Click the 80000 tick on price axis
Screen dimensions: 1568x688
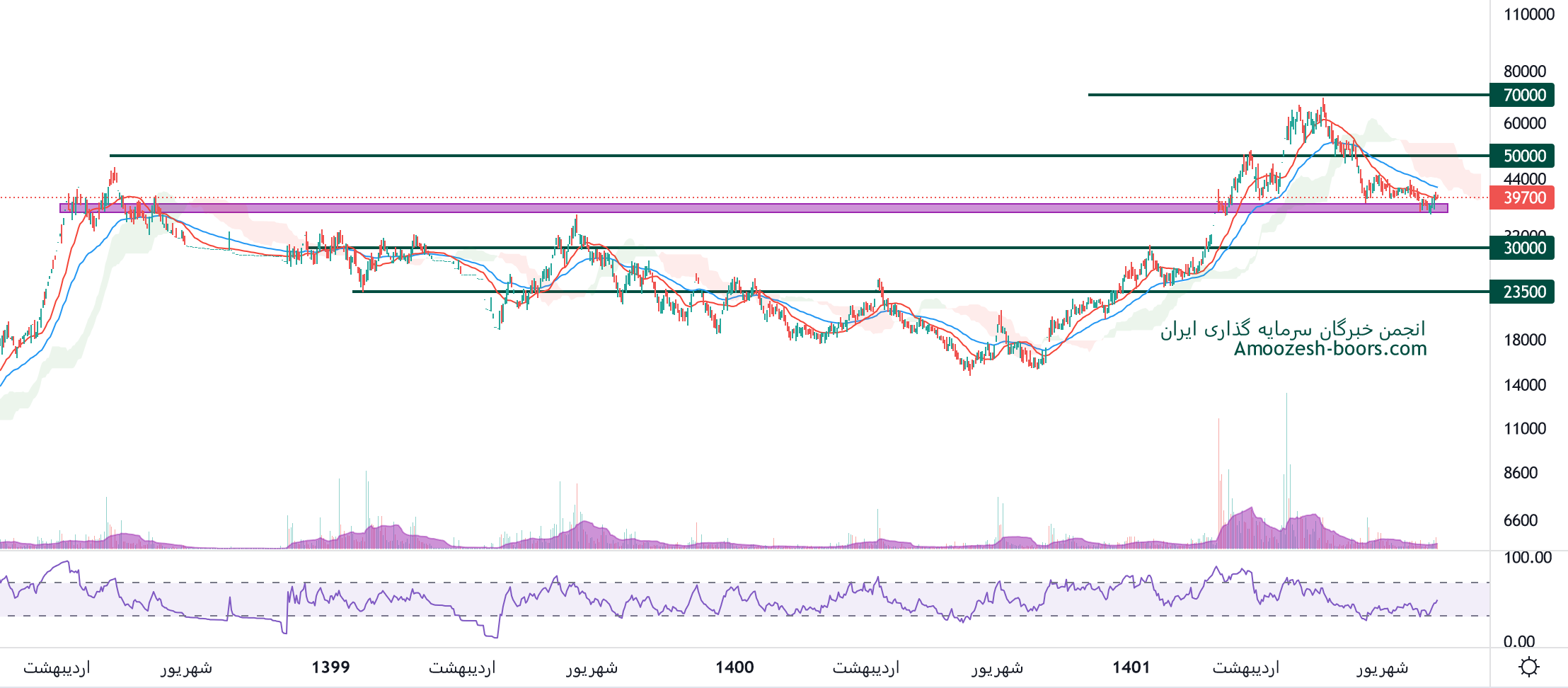tap(1524, 71)
